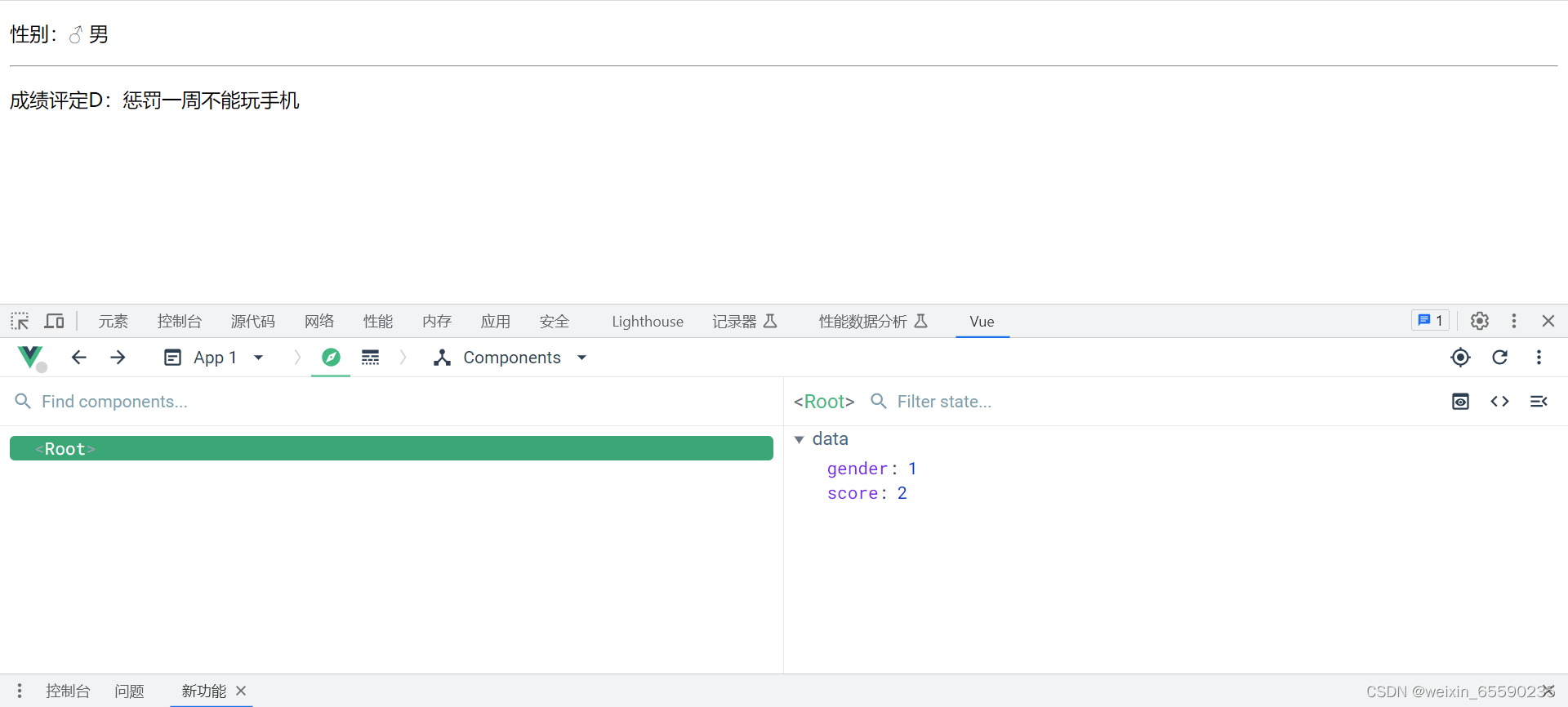1568x707 pixels.
Task: Open the 内存 tab
Action: pos(437,321)
